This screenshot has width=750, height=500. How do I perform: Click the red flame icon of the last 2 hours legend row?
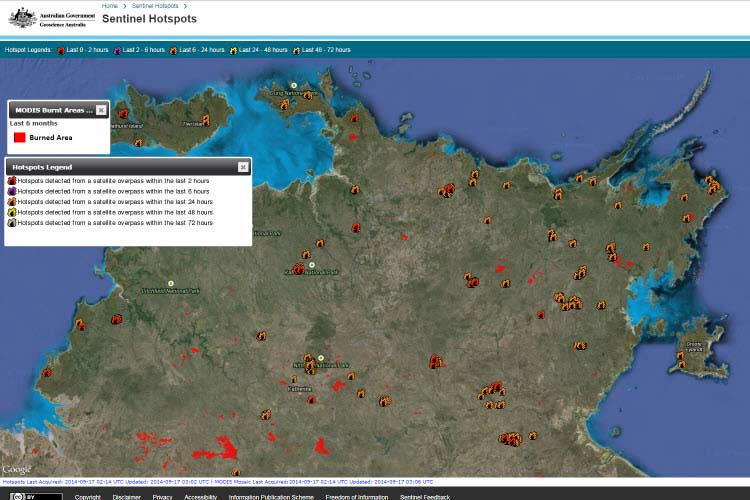point(12,180)
